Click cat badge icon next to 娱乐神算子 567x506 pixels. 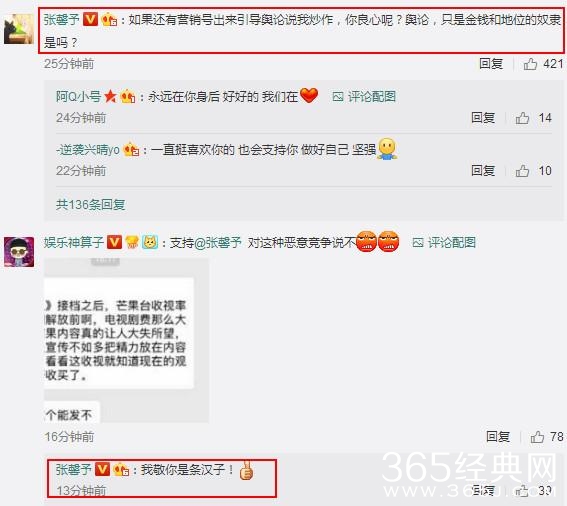(150, 242)
